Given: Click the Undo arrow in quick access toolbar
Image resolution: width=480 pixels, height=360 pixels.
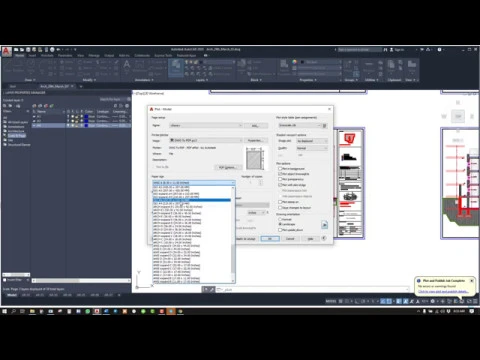Looking at the screenshot, I should (x=58, y=50).
